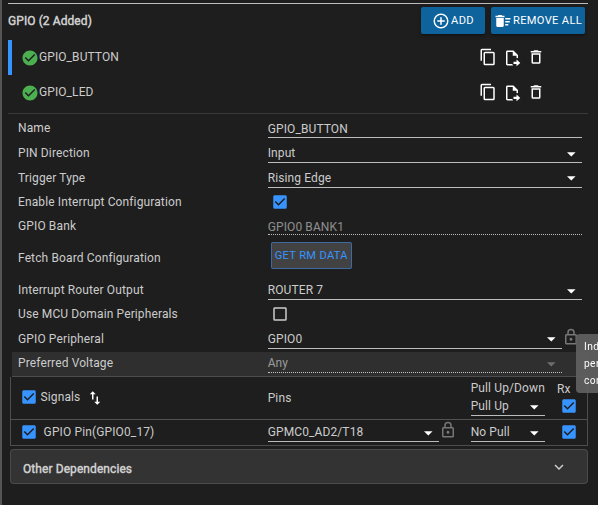Duplicate the GPIO_BUTTON instance
Screen dimensions: 598x505
click(x=487, y=58)
